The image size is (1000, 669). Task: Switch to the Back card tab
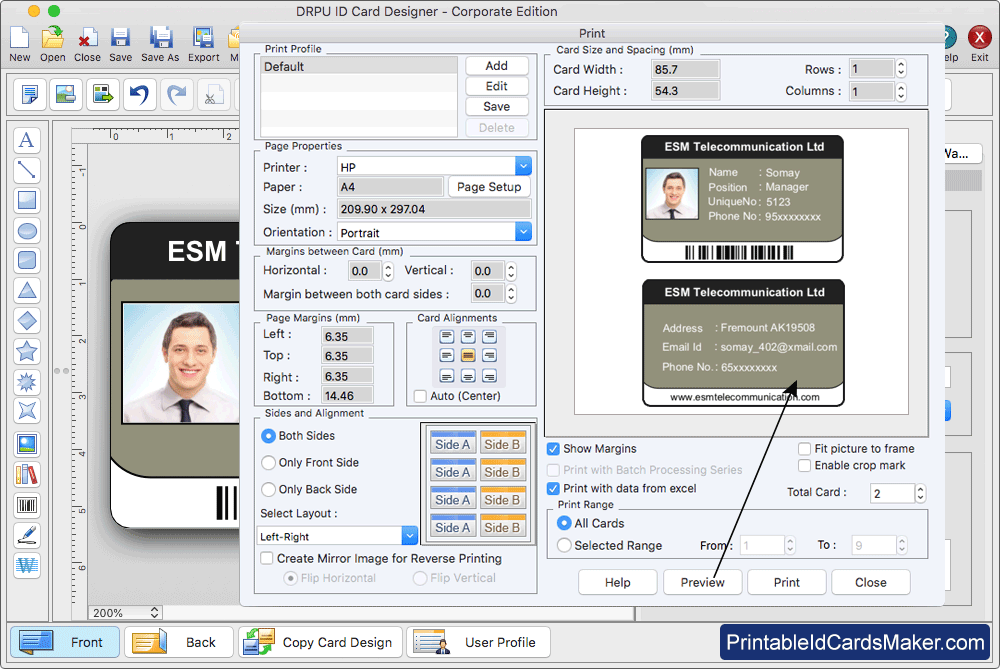[179, 642]
